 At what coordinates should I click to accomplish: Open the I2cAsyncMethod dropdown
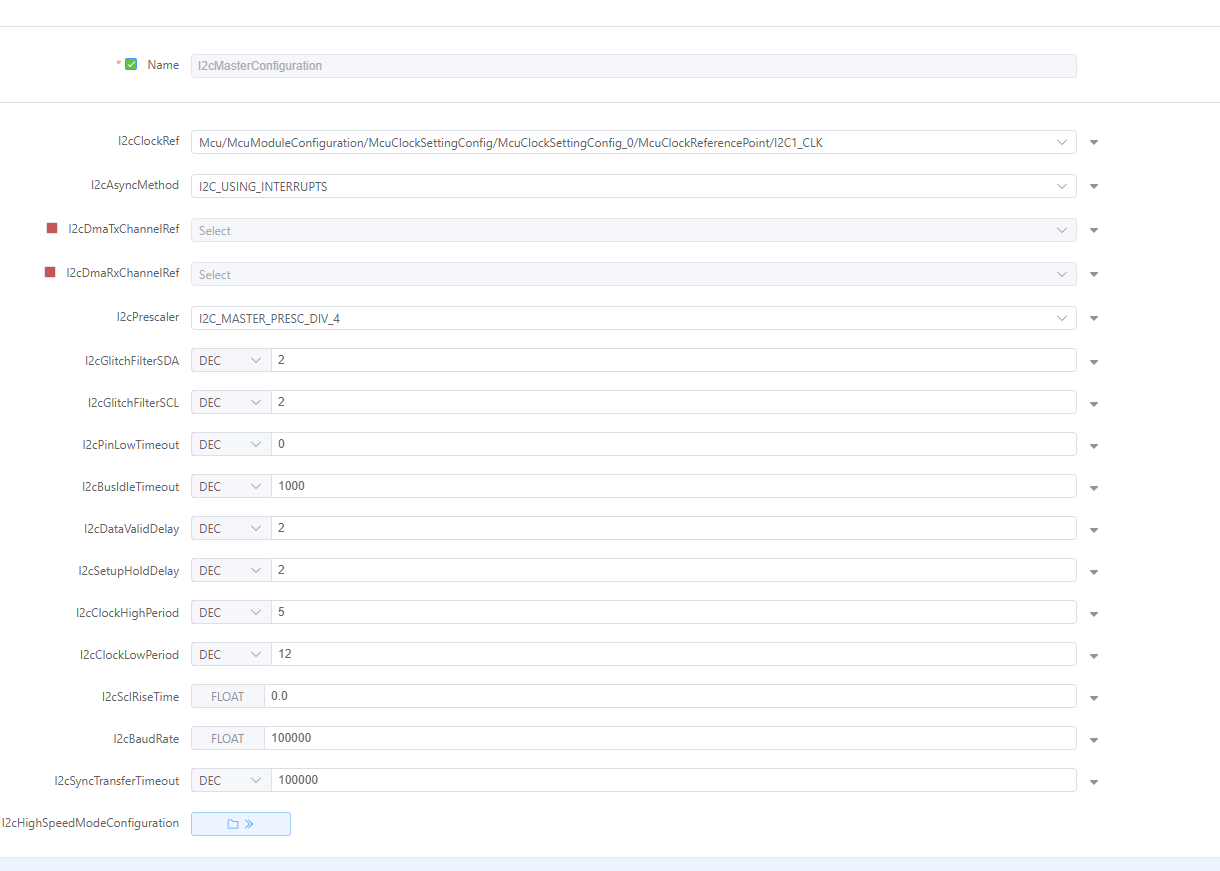click(1062, 186)
